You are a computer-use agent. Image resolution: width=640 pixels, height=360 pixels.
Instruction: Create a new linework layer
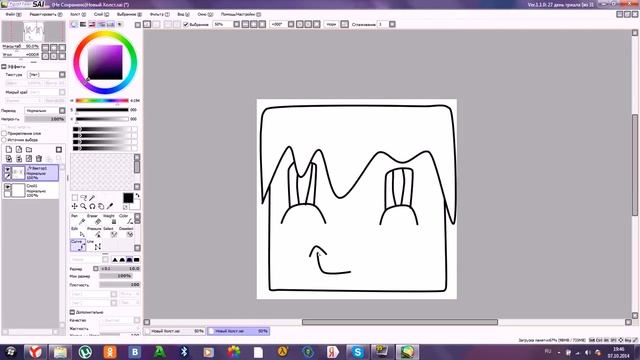19,150
